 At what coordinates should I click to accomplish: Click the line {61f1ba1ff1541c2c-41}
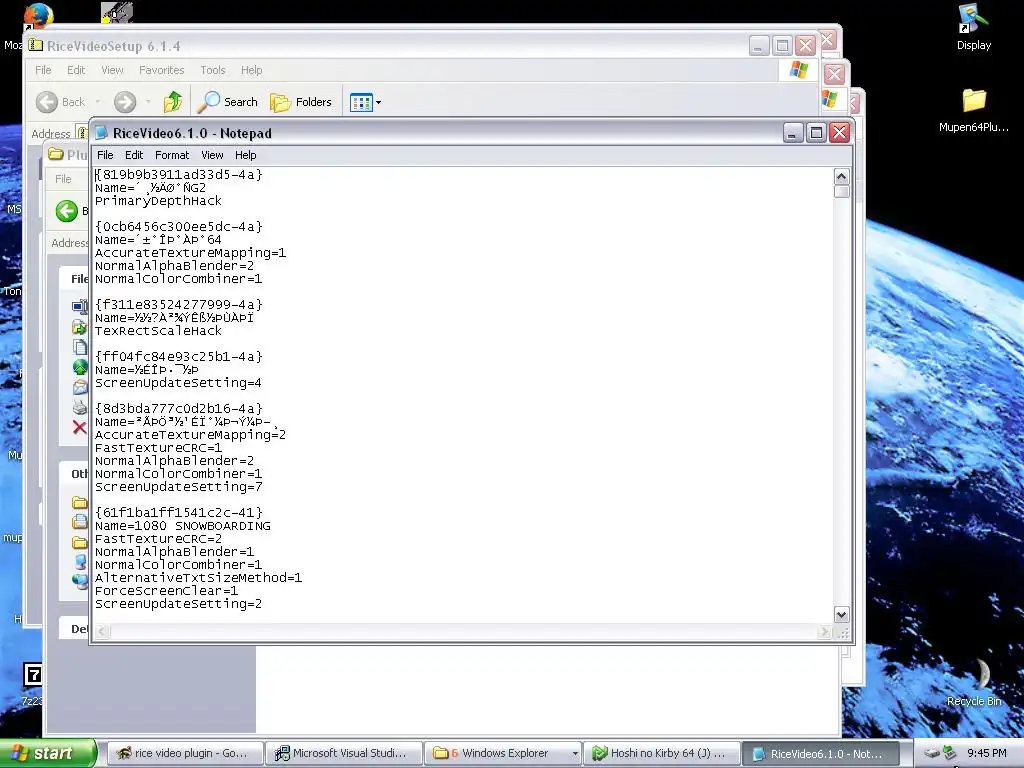tap(178, 513)
